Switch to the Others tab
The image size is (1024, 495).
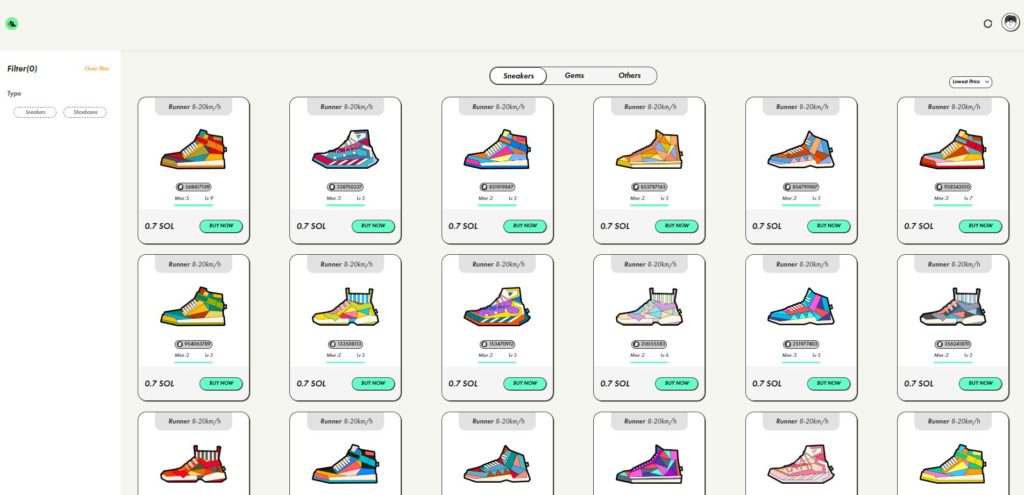629,76
